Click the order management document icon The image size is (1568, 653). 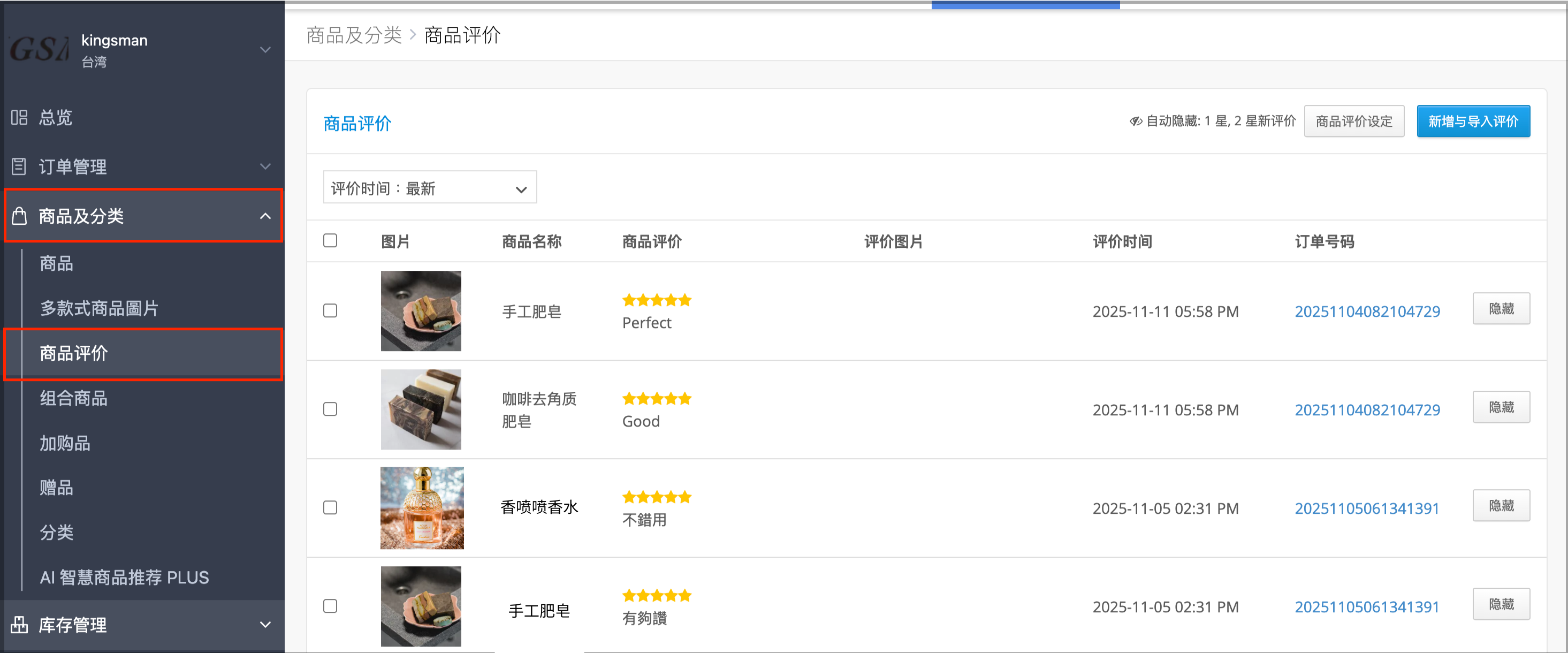coord(19,166)
